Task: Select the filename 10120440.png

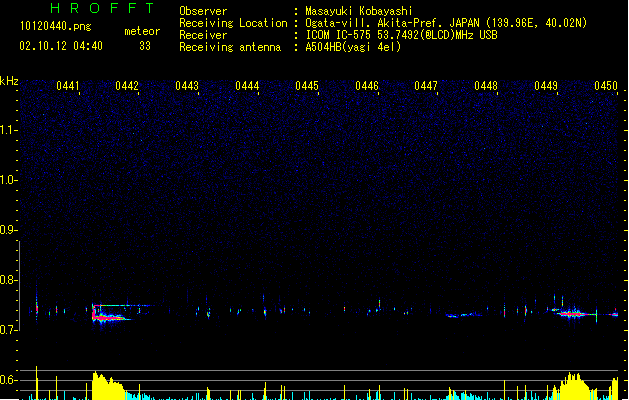Action: pyautogui.click(x=56, y=26)
